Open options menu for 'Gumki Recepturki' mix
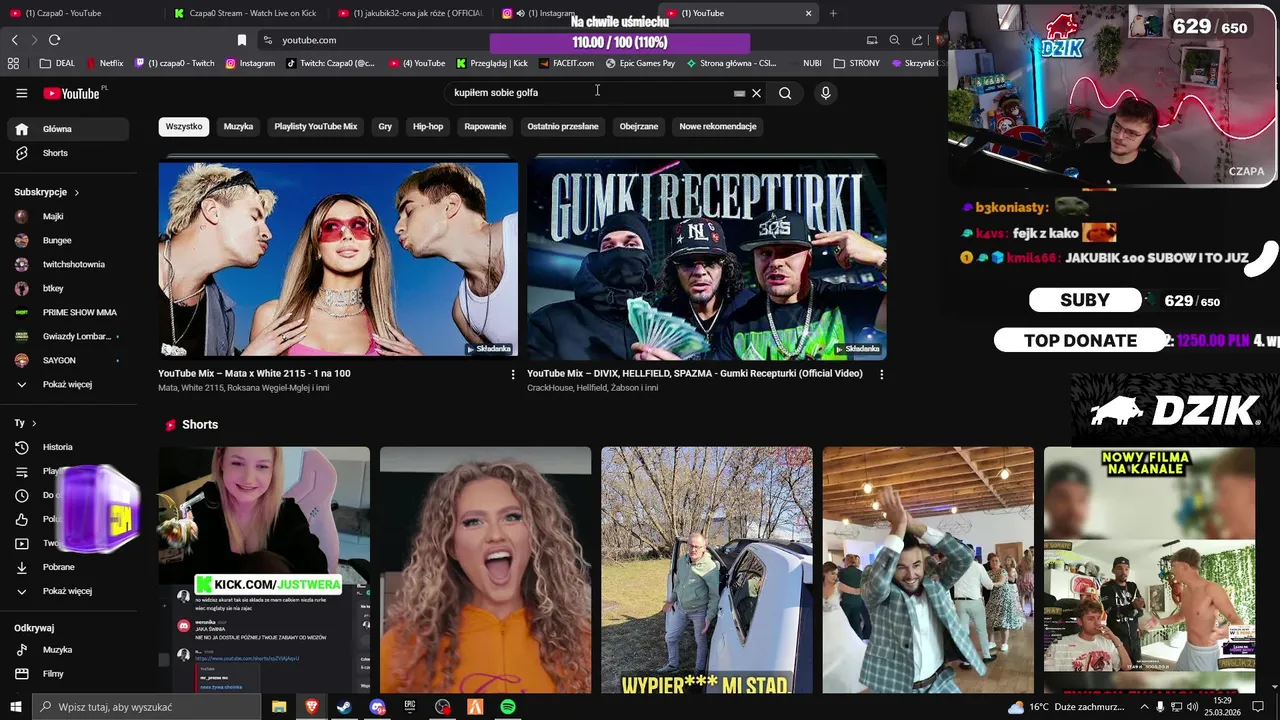The width and height of the screenshot is (1280, 720). pyautogui.click(x=881, y=374)
